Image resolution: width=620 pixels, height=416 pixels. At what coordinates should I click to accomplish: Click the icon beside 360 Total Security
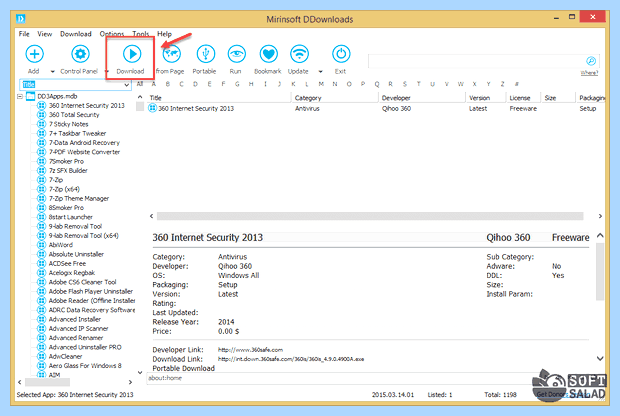pos(42,115)
